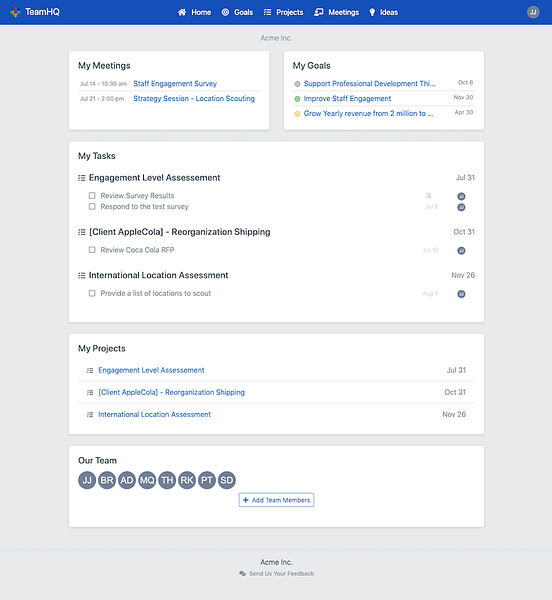The width and height of the screenshot is (552, 600).
Task: Click assignee avatar on Respond to test survey row
Action: click(x=461, y=207)
